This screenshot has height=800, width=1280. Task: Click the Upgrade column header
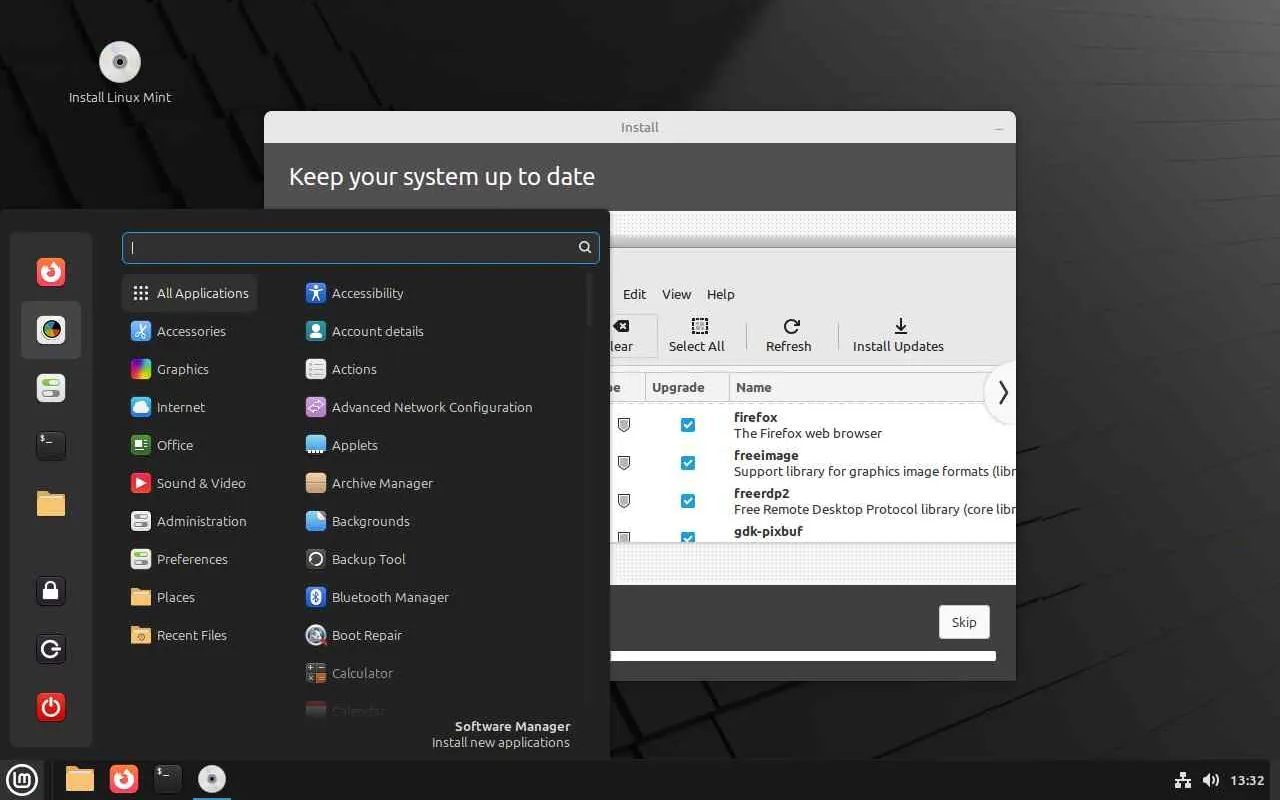pyautogui.click(x=685, y=387)
